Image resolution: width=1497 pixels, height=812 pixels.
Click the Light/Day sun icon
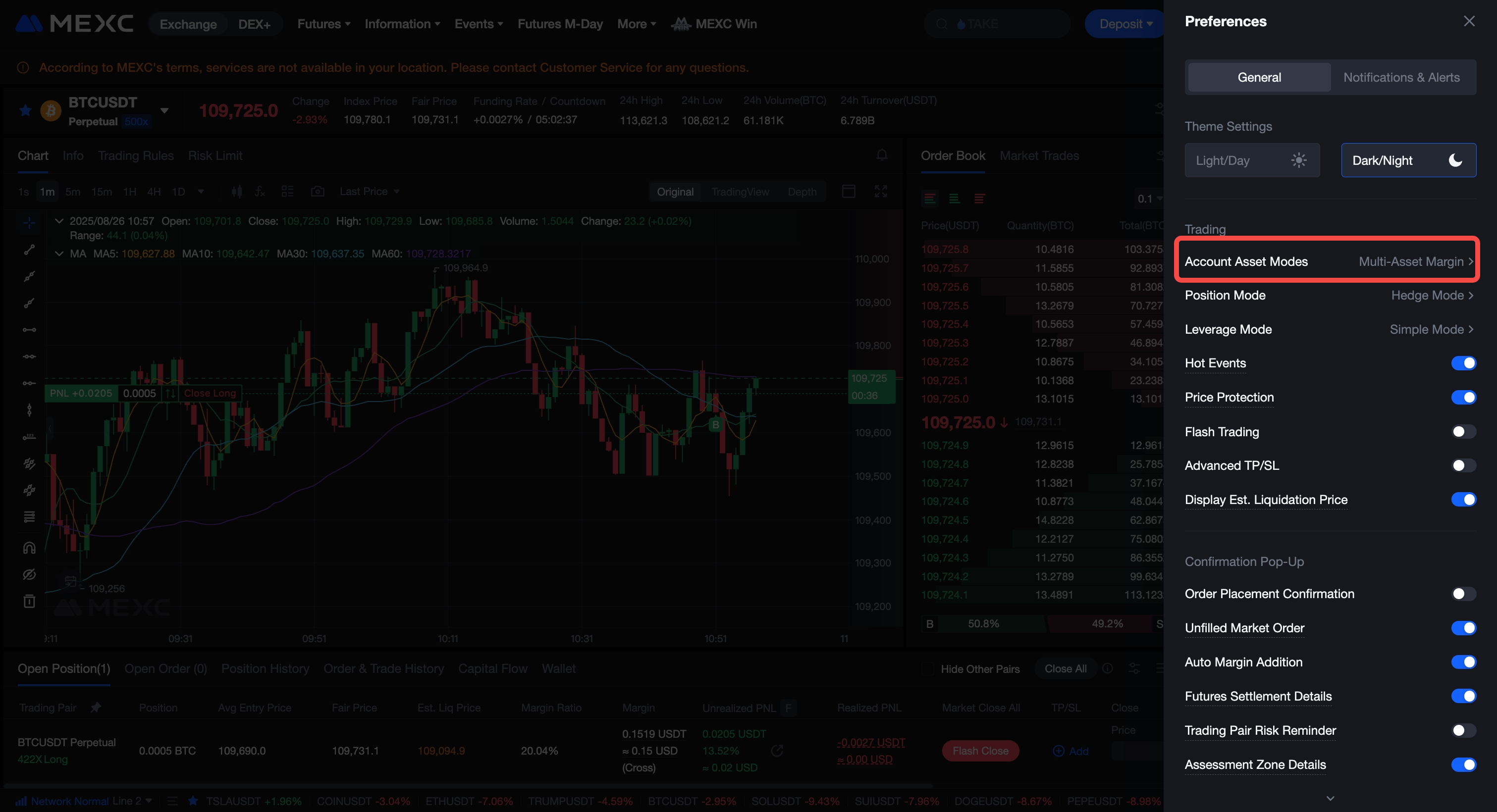point(1298,160)
